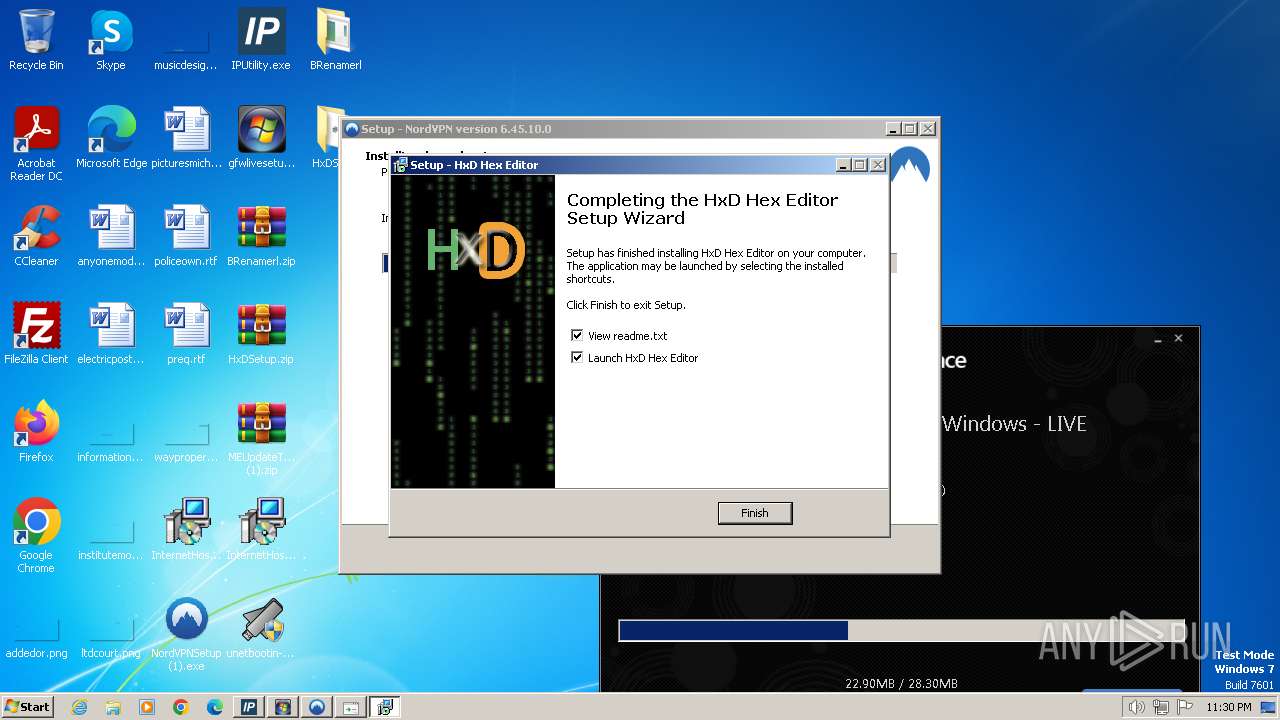Select the preq.rtf document icon
Image resolution: width=1280 pixels, height=720 pixels.
[x=187, y=334]
